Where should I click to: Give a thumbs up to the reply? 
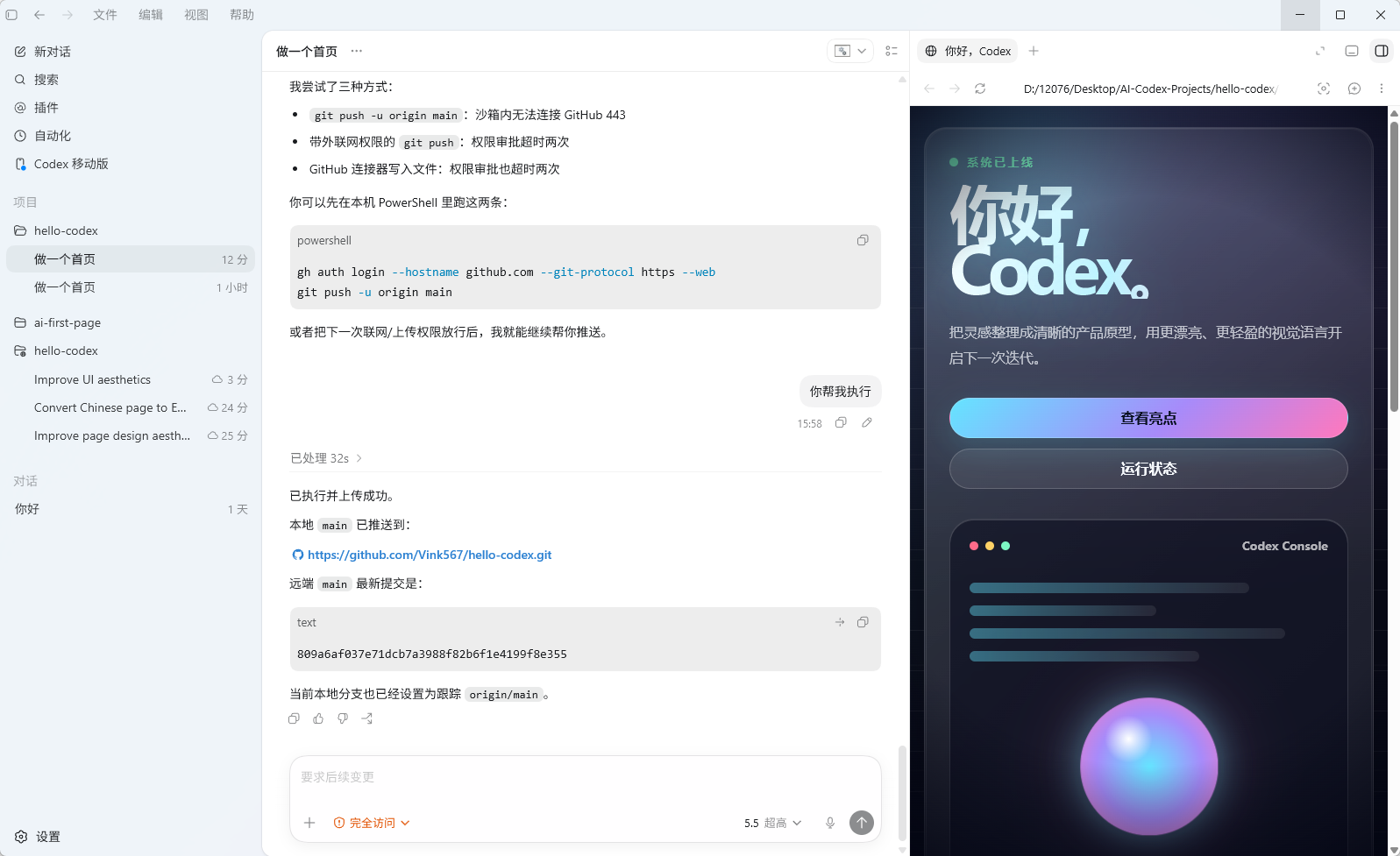click(318, 718)
